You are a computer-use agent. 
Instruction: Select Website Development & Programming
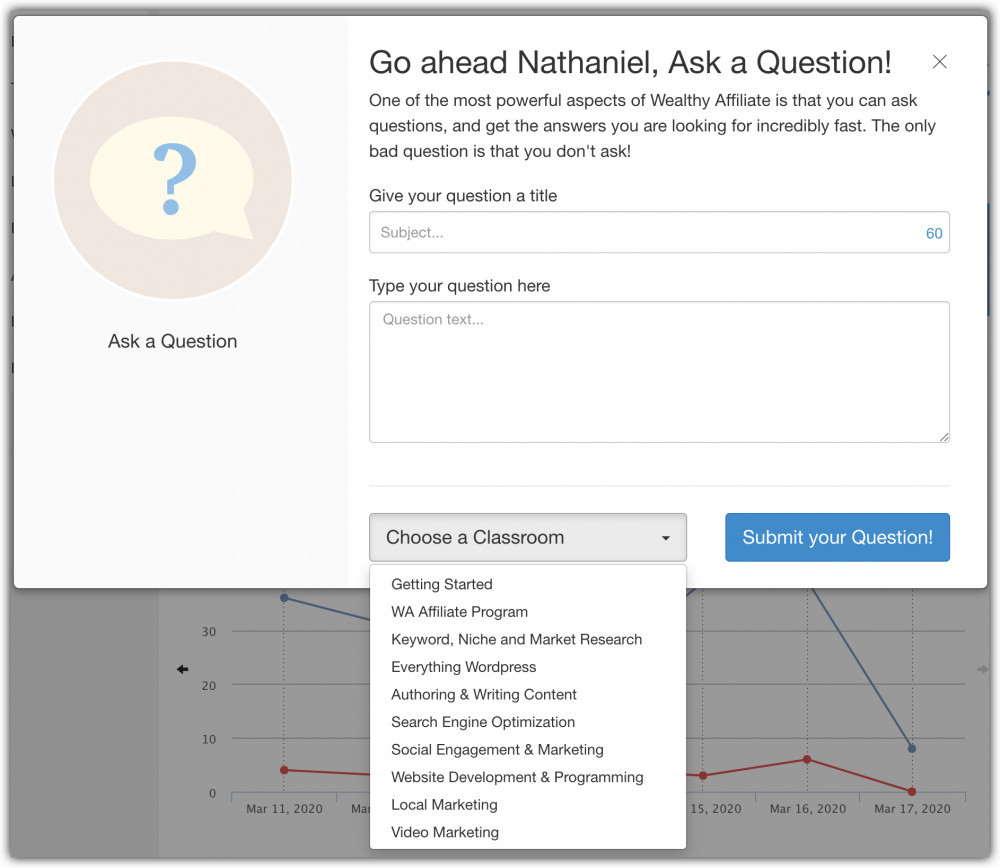coord(517,777)
